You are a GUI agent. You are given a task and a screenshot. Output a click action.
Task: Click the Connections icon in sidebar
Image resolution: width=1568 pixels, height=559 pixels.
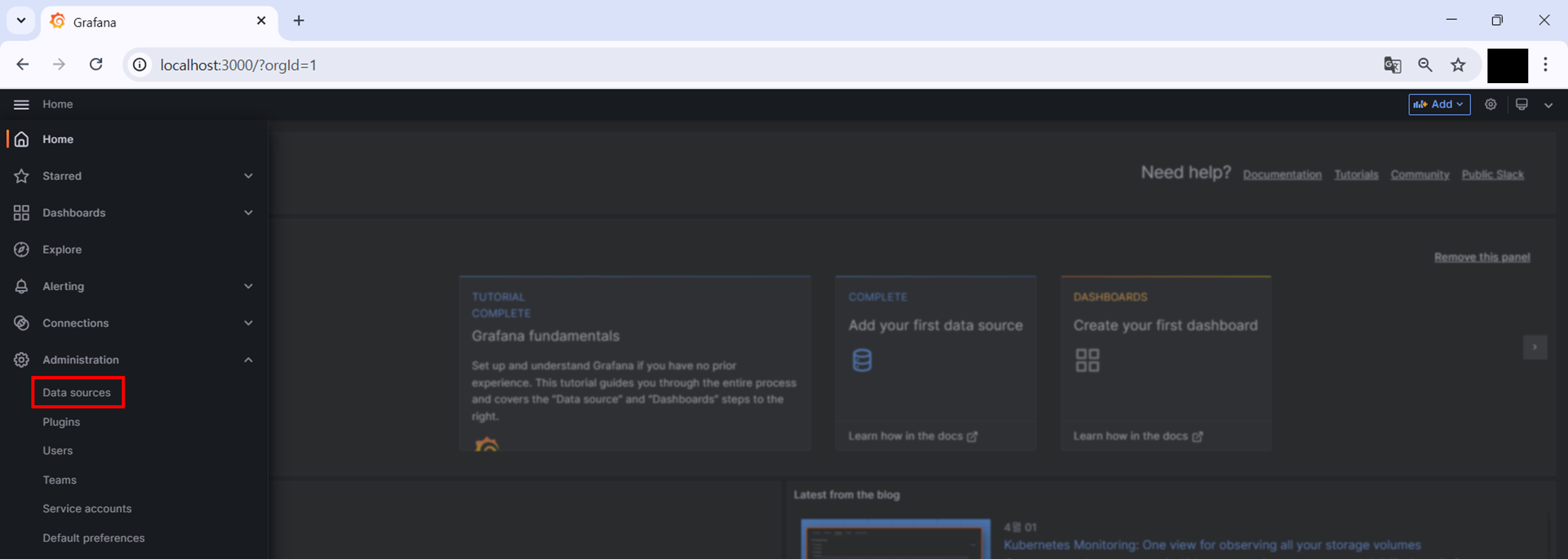tap(21, 323)
